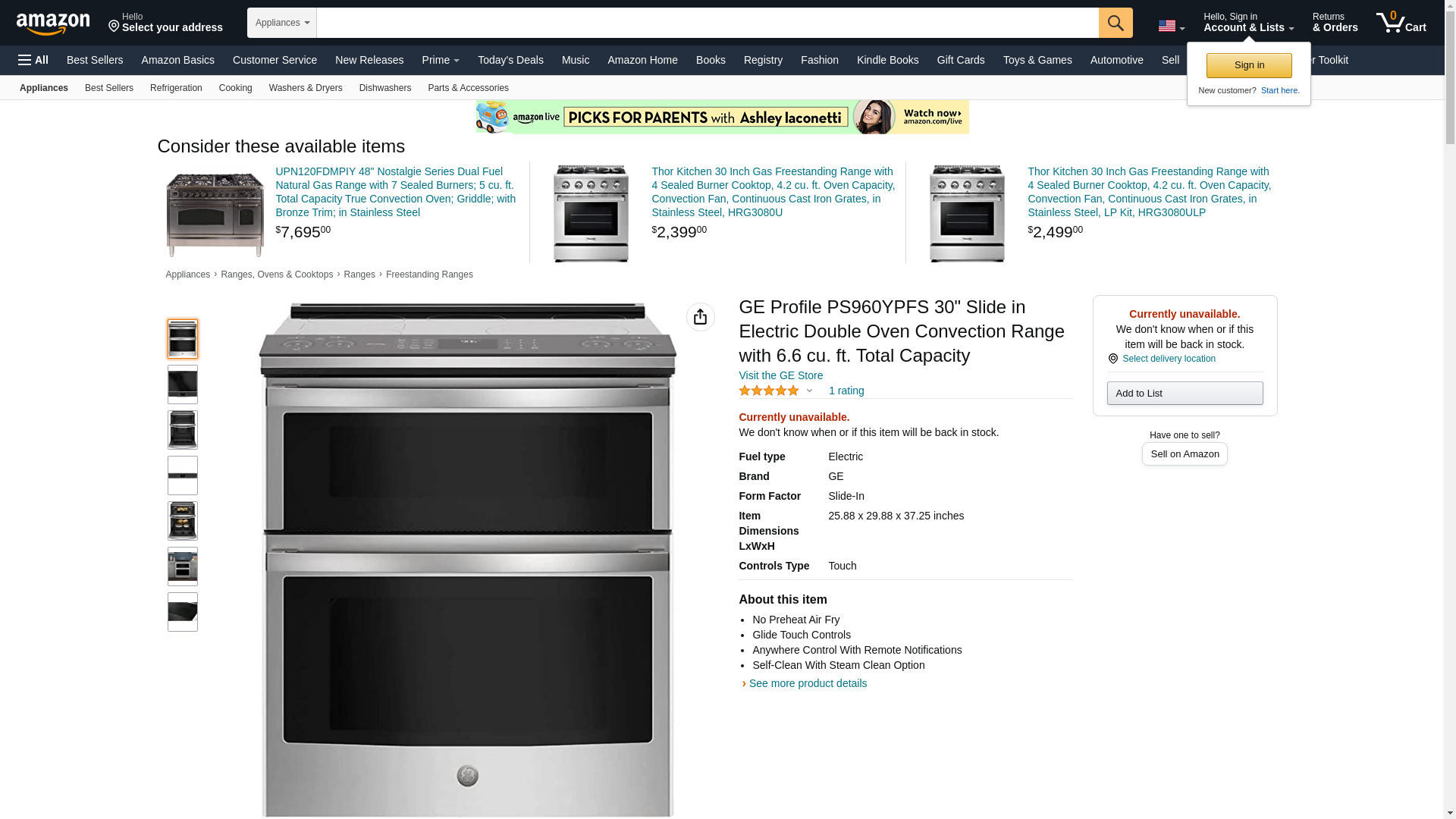
Task: Open the share icon on product image
Action: coord(700,317)
